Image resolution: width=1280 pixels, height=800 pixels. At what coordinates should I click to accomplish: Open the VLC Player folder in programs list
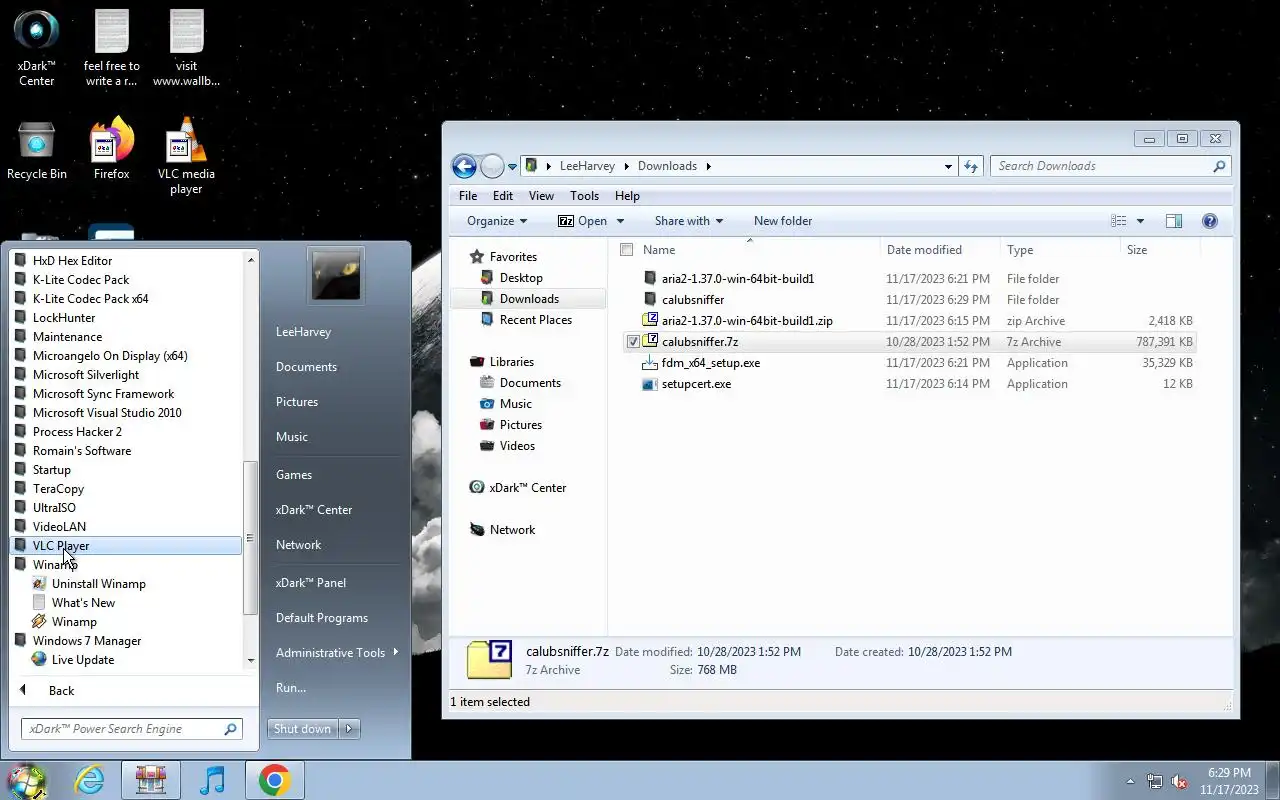point(126,546)
